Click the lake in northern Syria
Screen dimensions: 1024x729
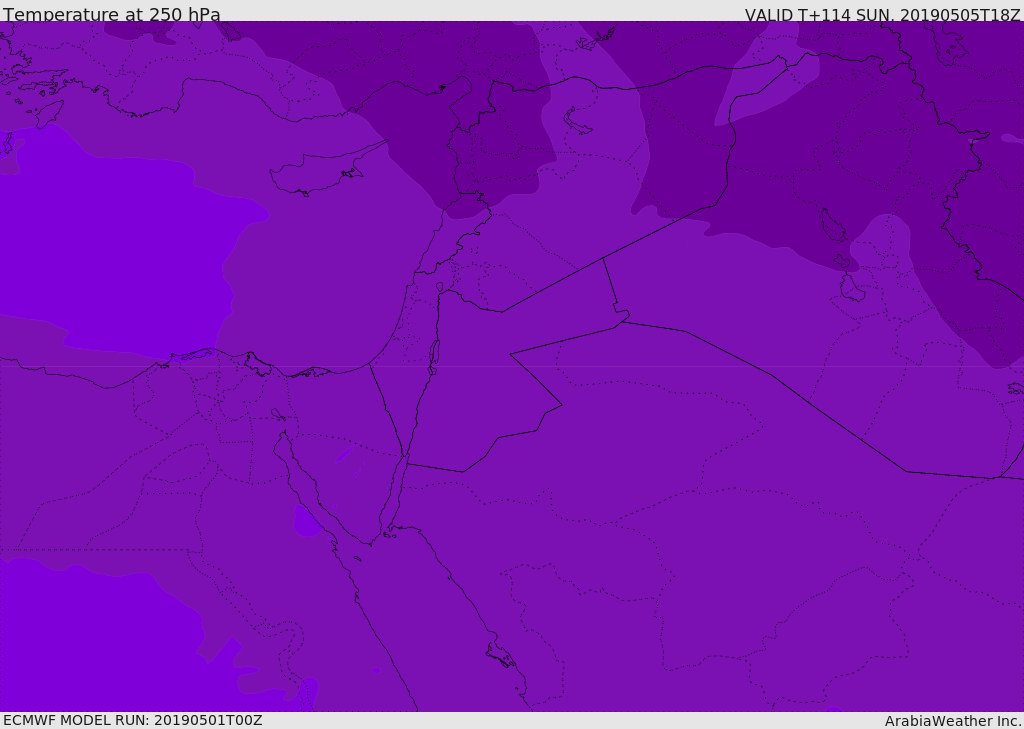point(578,121)
